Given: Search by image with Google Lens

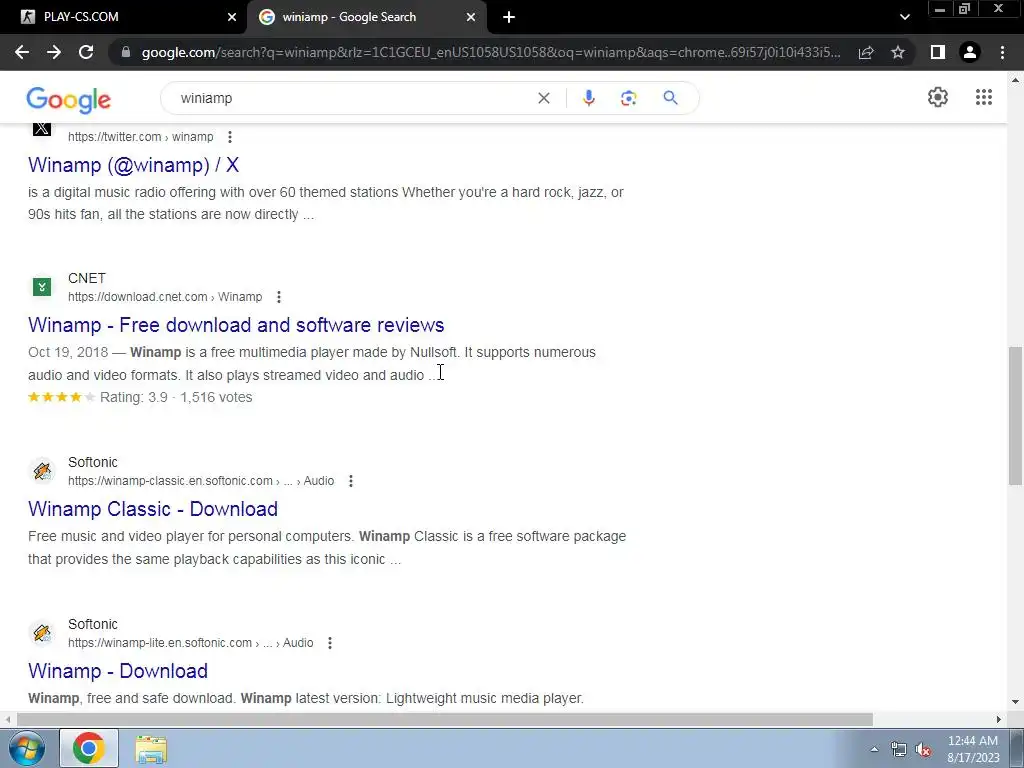Looking at the screenshot, I should point(628,98).
